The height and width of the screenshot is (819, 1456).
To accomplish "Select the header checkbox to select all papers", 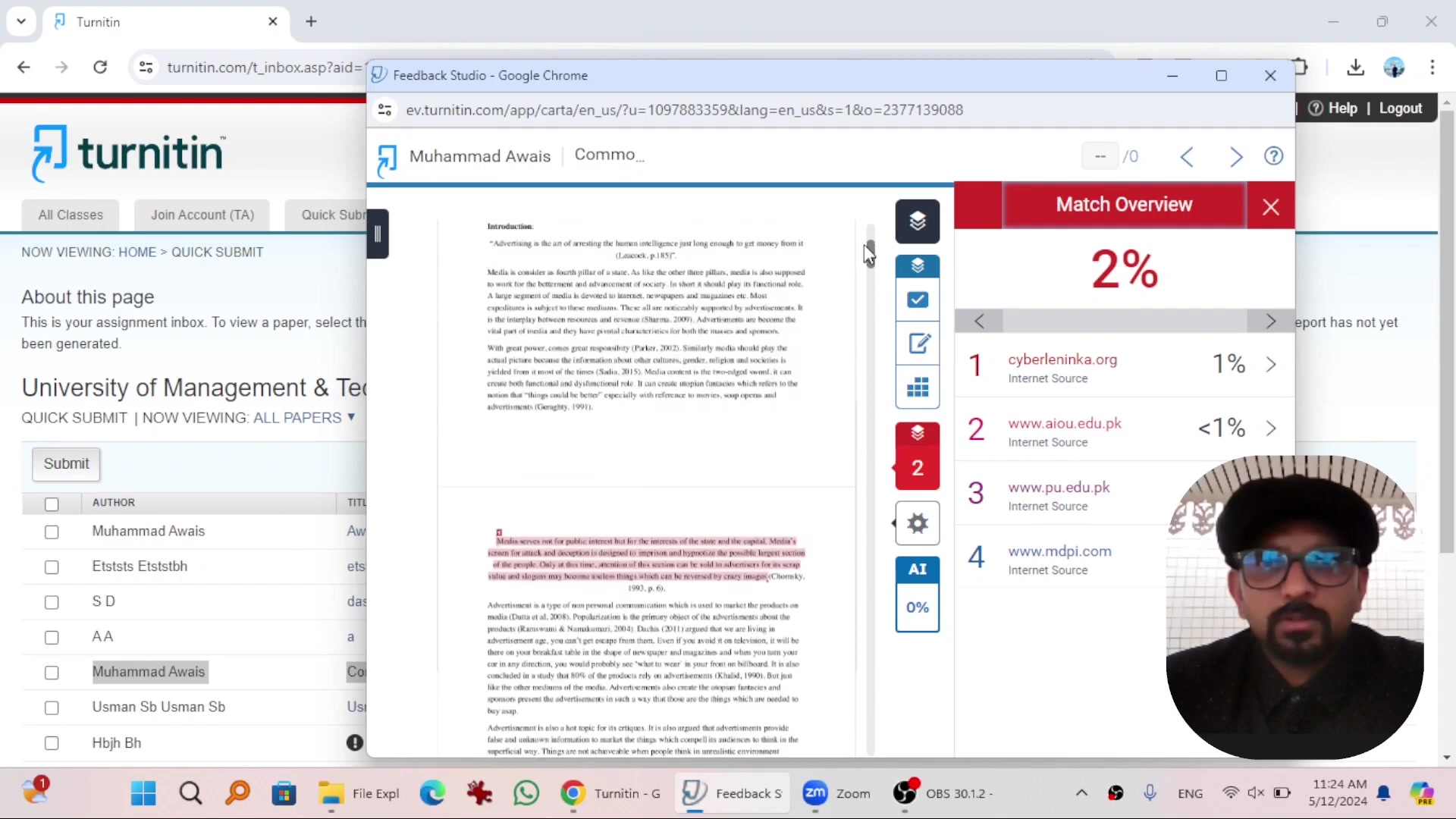I will [x=51, y=504].
